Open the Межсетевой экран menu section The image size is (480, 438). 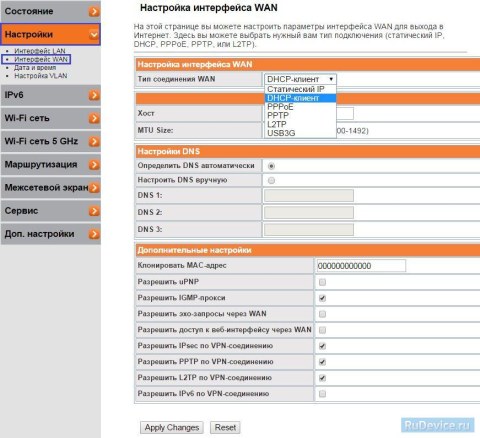tap(51, 188)
